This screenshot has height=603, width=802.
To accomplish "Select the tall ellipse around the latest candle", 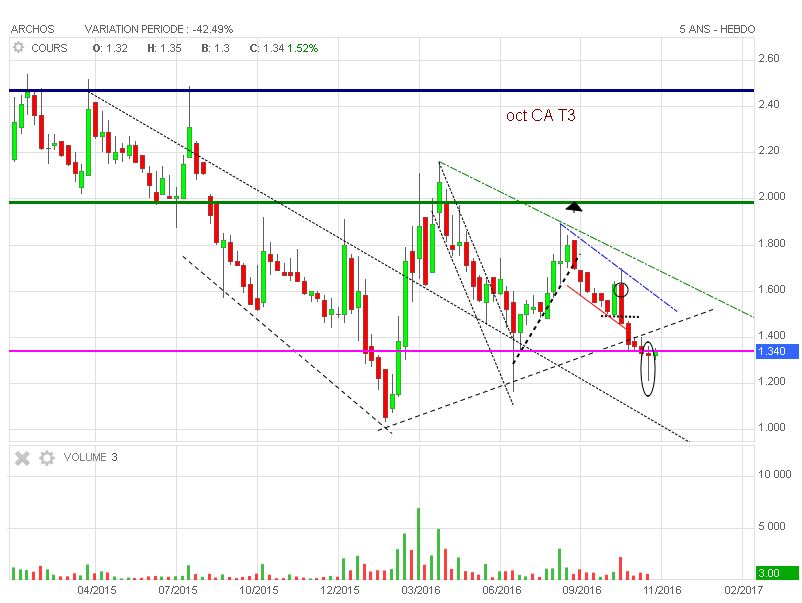I will coord(648,368).
